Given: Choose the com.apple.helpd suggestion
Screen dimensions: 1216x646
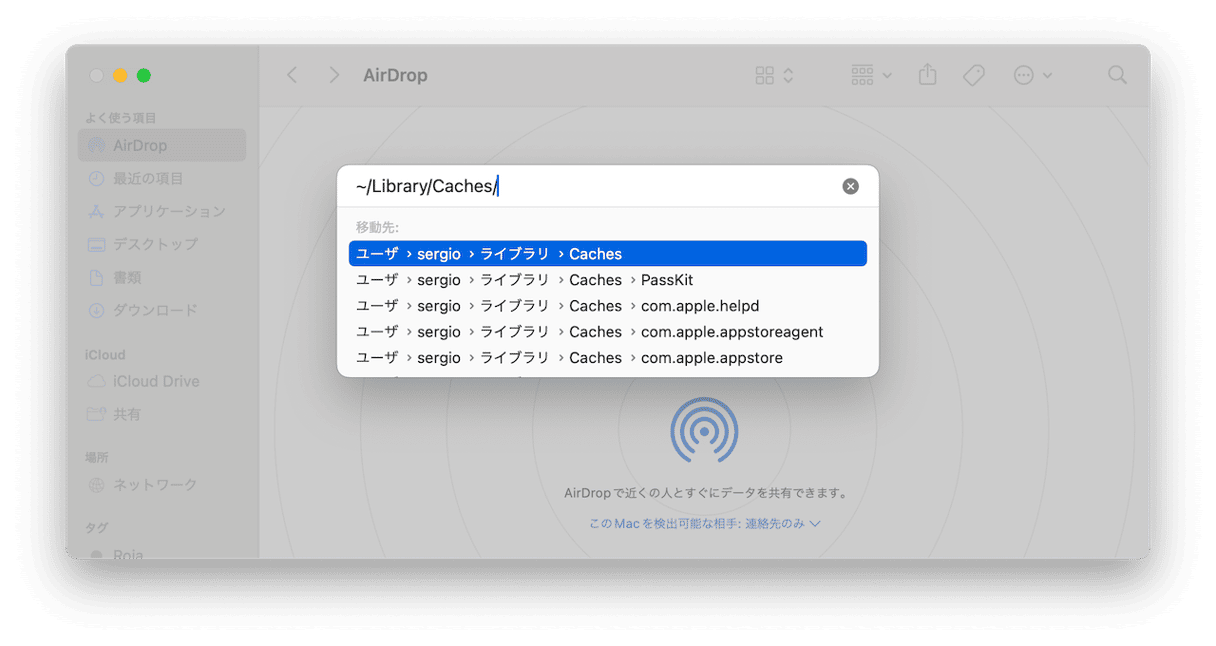Looking at the screenshot, I should coord(608,306).
